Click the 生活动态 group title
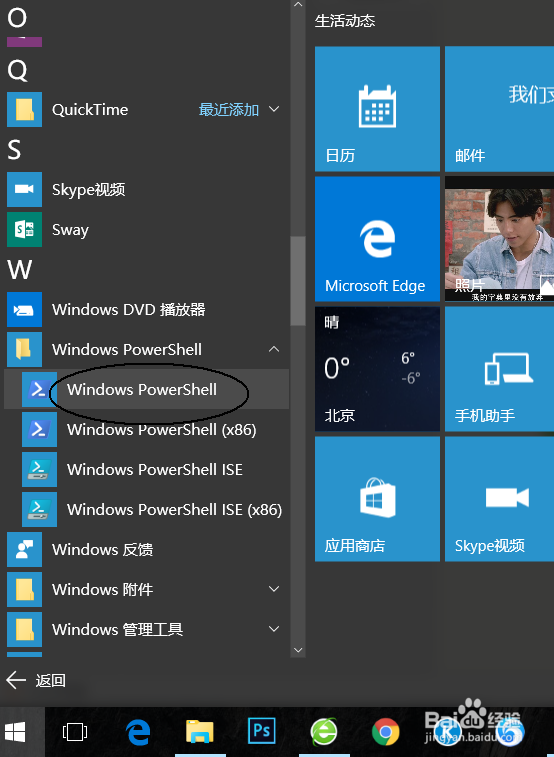 click(345, 21)
